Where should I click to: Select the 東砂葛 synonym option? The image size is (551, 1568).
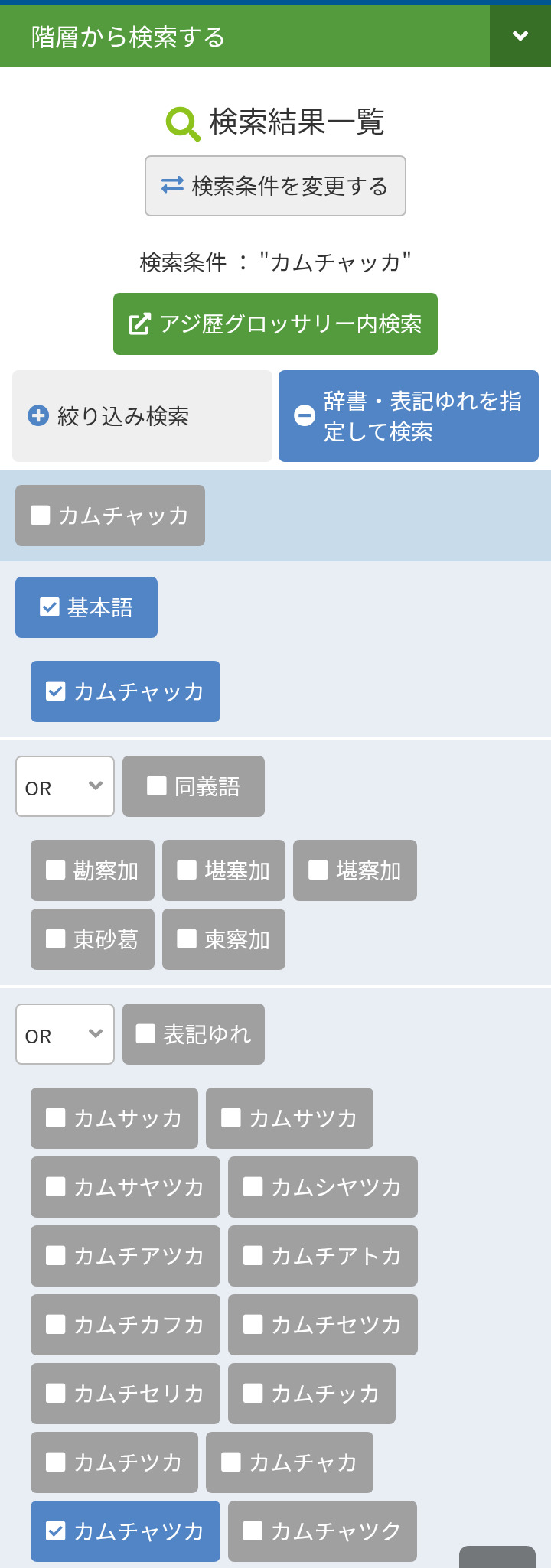(93, 939)
